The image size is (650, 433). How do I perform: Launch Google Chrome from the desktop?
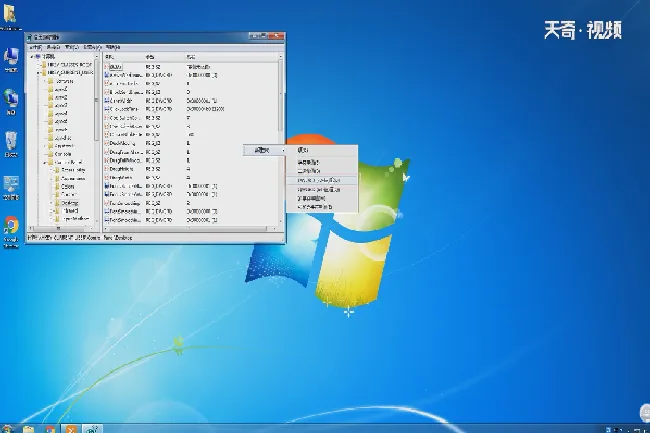11,232
